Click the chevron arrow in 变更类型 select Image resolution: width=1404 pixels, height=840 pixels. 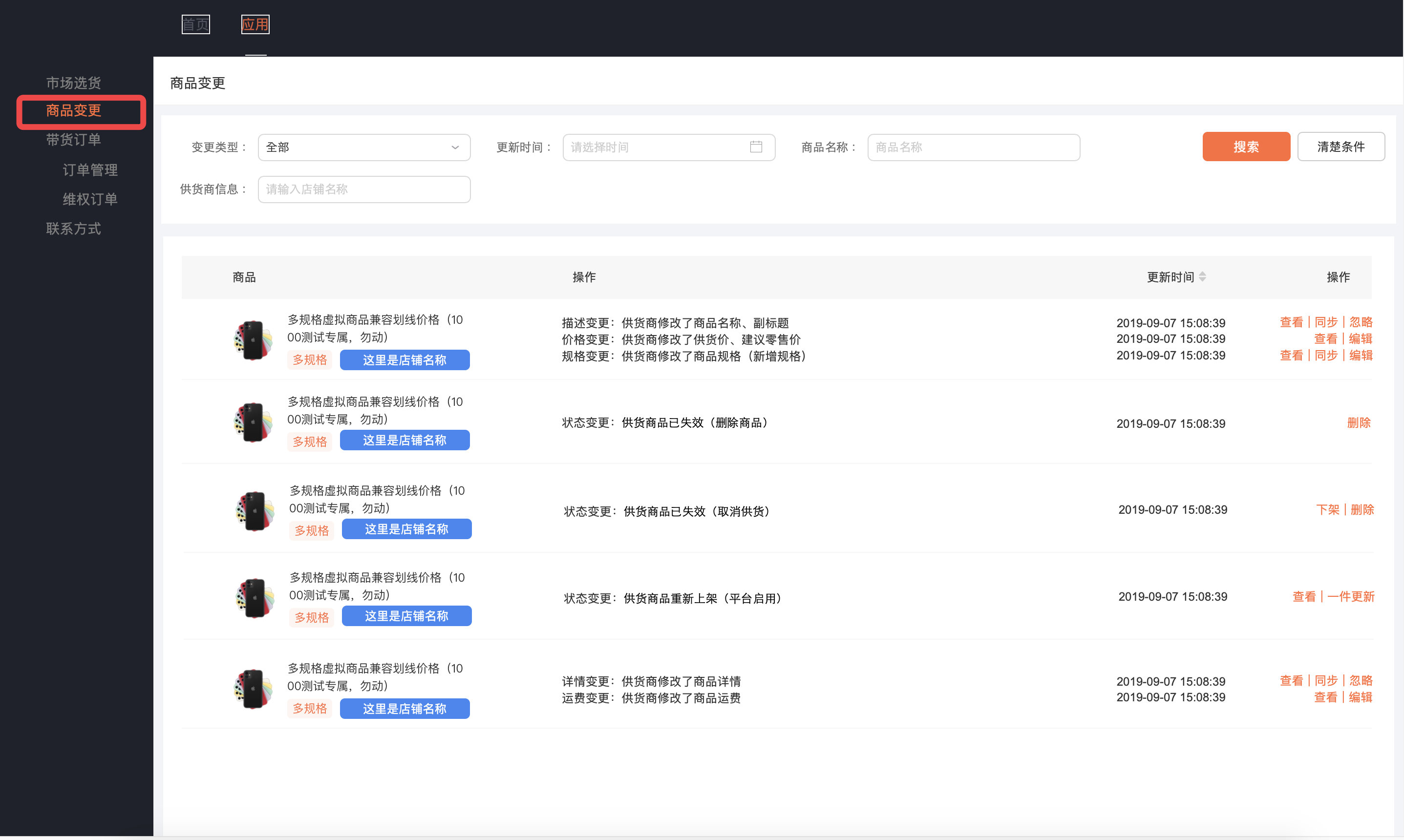point(455,147)
